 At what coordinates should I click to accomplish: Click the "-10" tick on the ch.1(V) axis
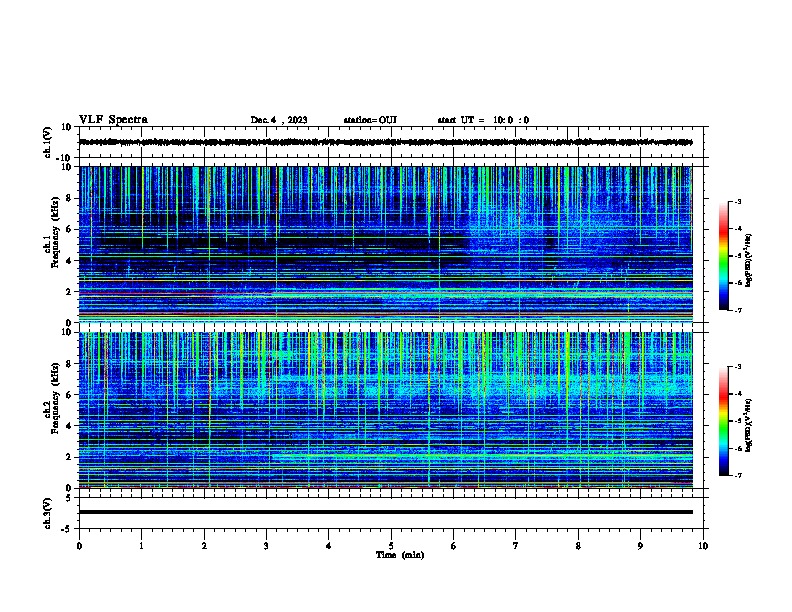pyautogui.click(x=65, y=158)
